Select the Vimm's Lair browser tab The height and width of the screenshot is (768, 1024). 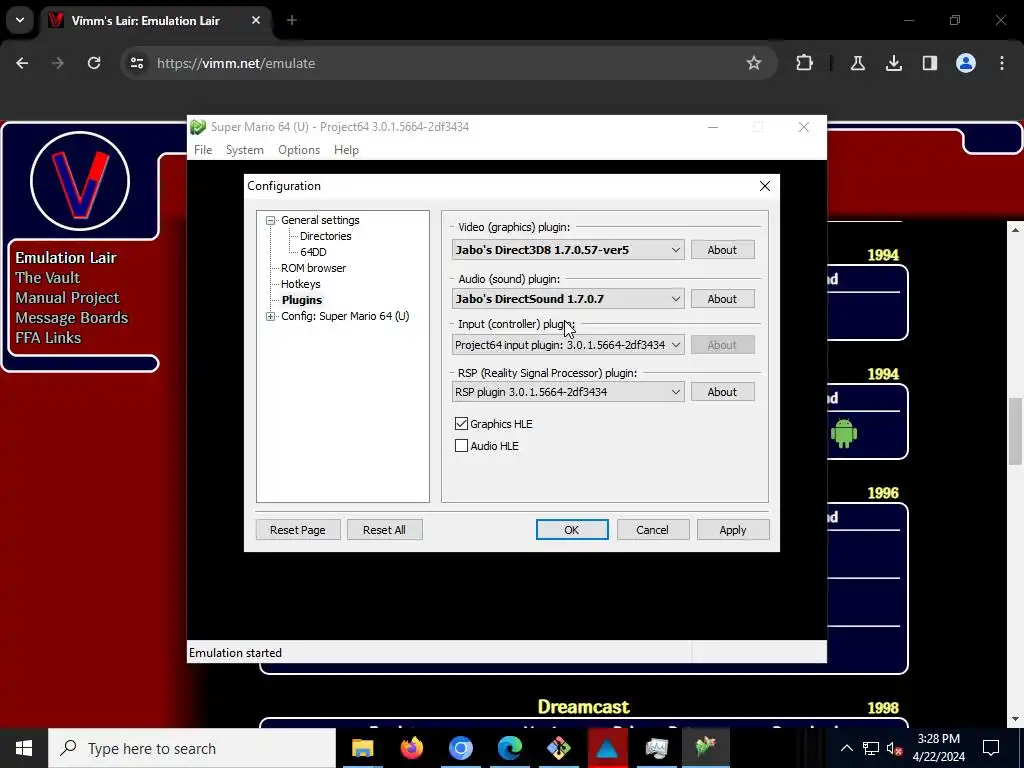point(155,20)
